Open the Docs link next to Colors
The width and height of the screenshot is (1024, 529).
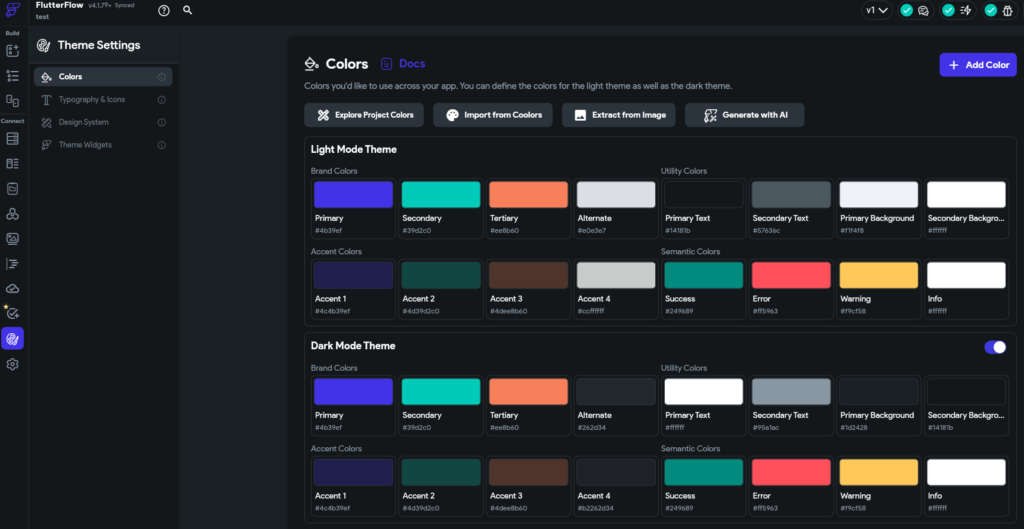coord(403,64)
